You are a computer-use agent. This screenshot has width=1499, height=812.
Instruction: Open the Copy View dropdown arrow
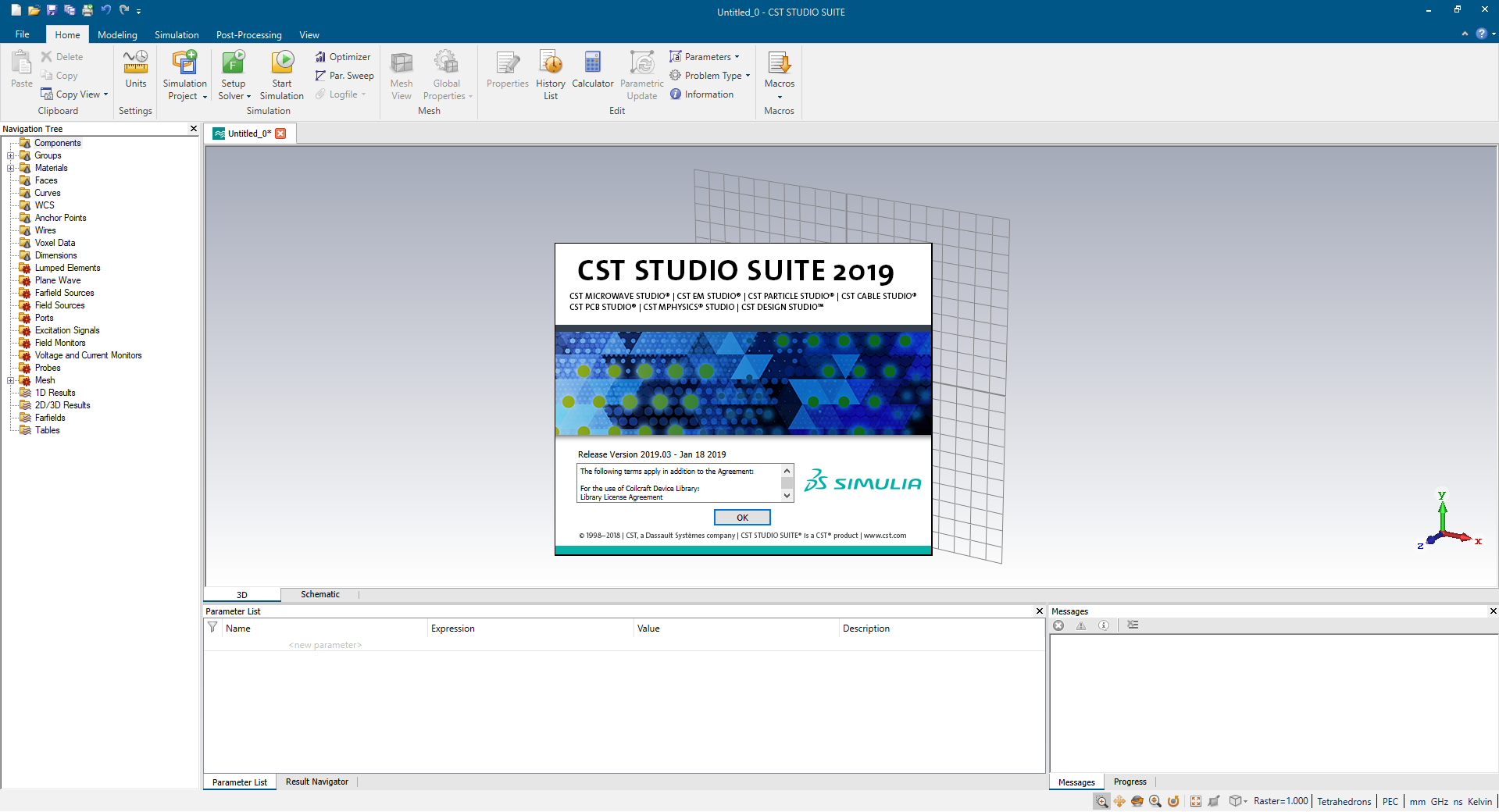click(x=105, y=94)
